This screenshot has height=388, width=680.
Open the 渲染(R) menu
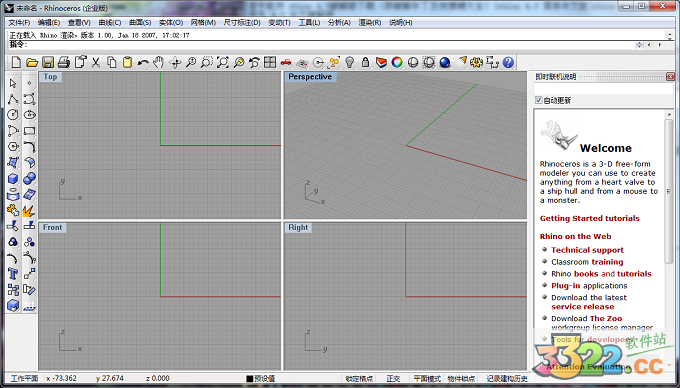369,23
